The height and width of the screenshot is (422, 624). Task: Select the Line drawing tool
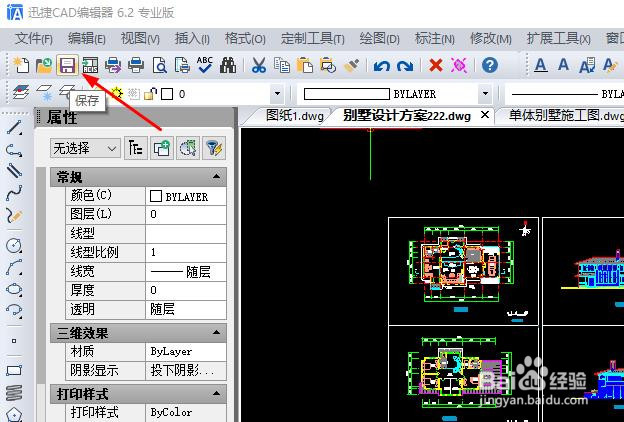pos(14,128)
